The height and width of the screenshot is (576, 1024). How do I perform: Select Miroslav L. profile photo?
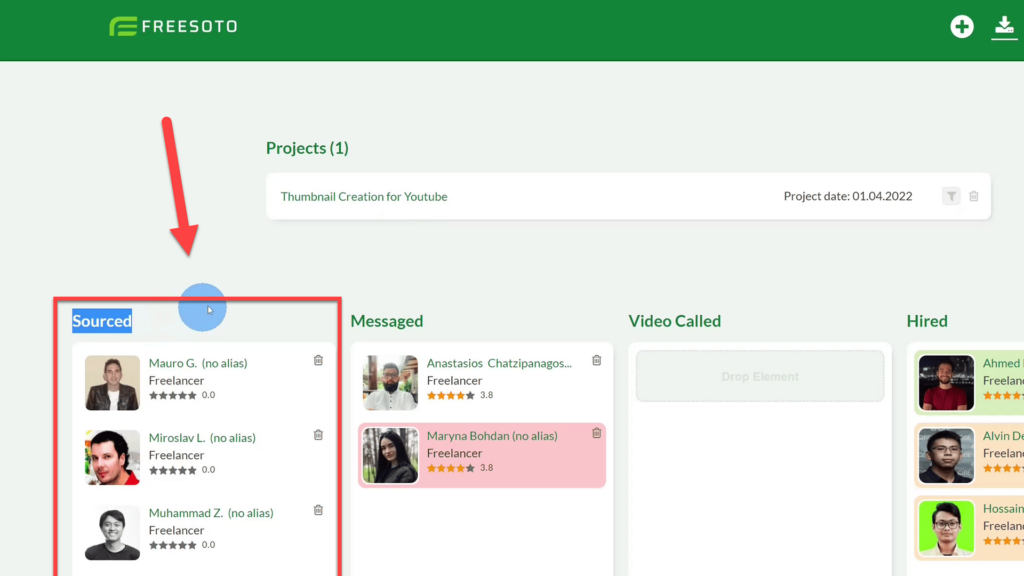tap(112, 457)
